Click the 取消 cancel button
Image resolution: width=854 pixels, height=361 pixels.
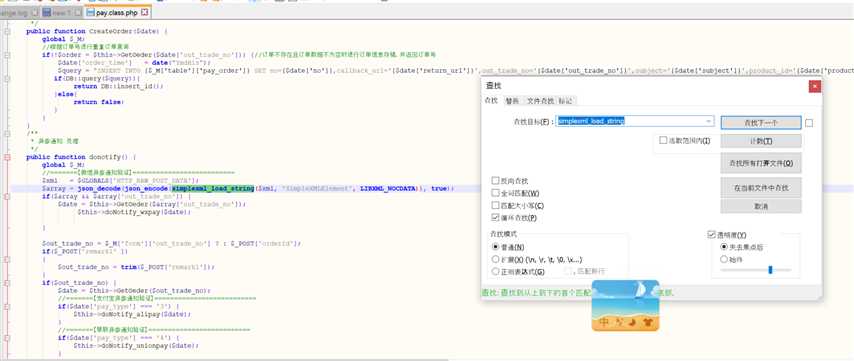point(761,206)
